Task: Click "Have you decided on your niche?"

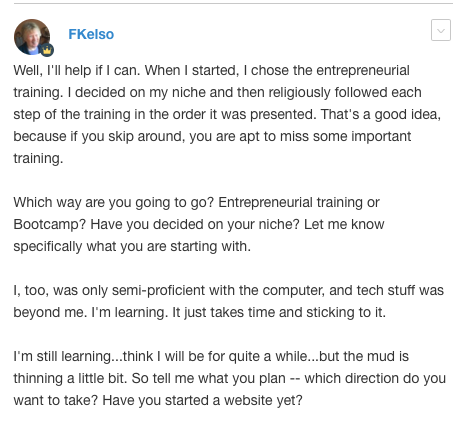Action: pyautogui.click(x=195, y=224)
